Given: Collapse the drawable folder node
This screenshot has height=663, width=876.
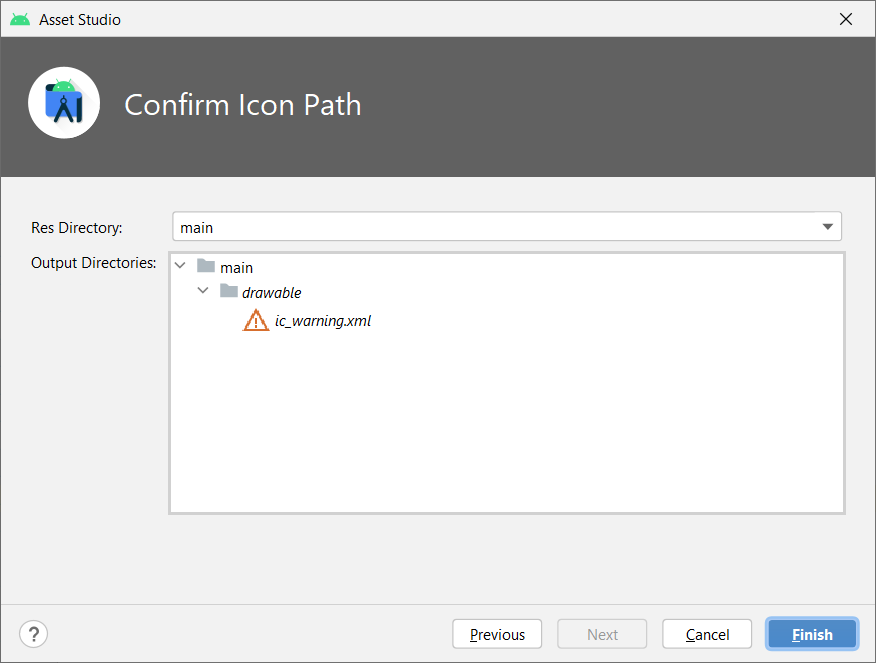Looking at the screenshot, I should click(203, 291).
